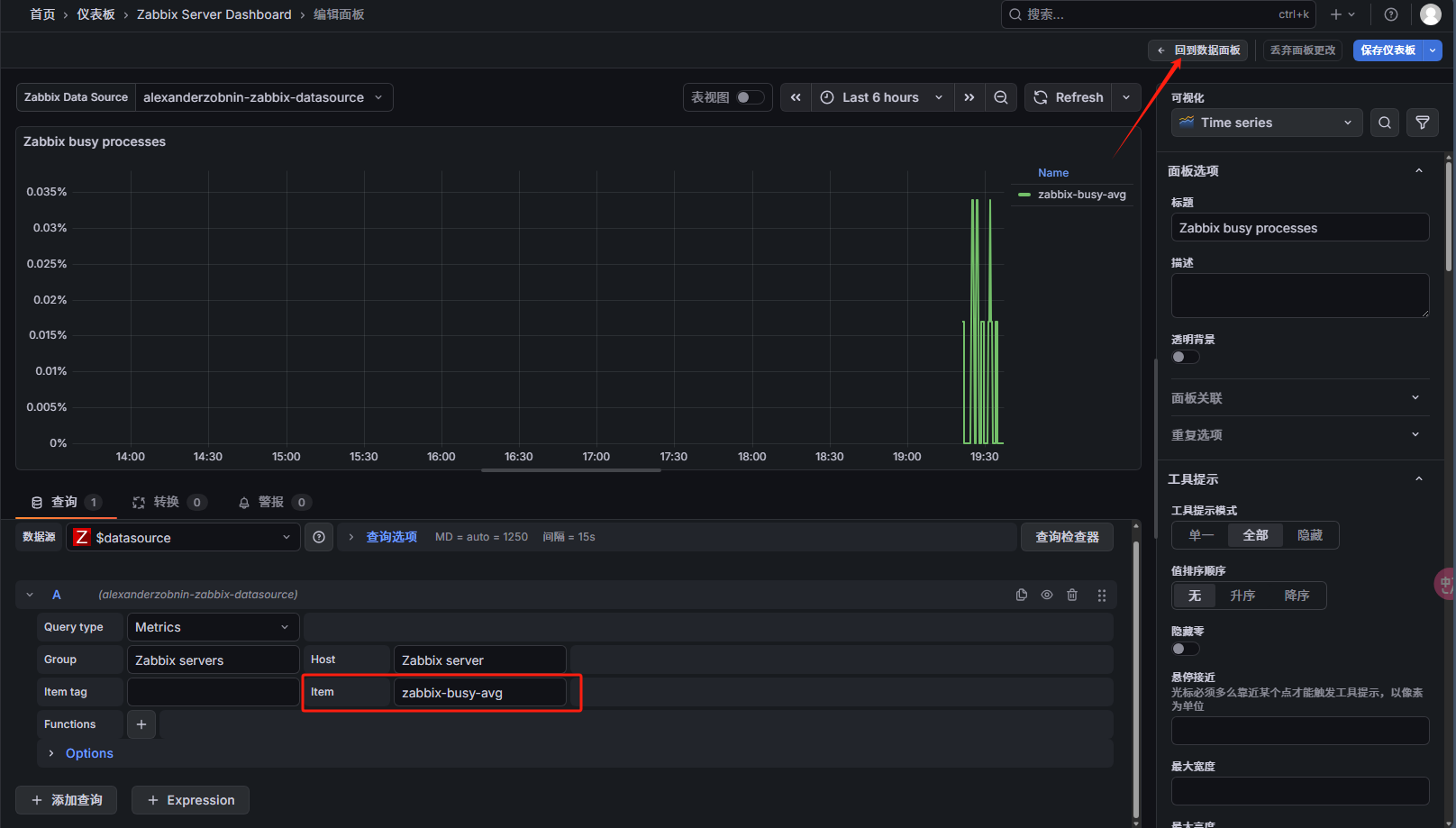Click the Refresh circular arrows icon
1456x828 pixels.
[1041, 97]
